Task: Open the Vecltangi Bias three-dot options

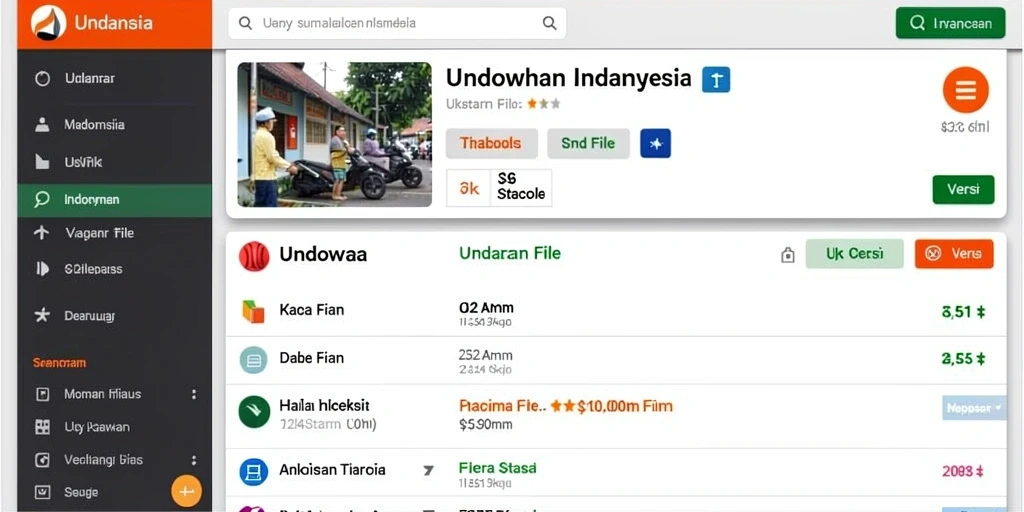Action: 193,460
